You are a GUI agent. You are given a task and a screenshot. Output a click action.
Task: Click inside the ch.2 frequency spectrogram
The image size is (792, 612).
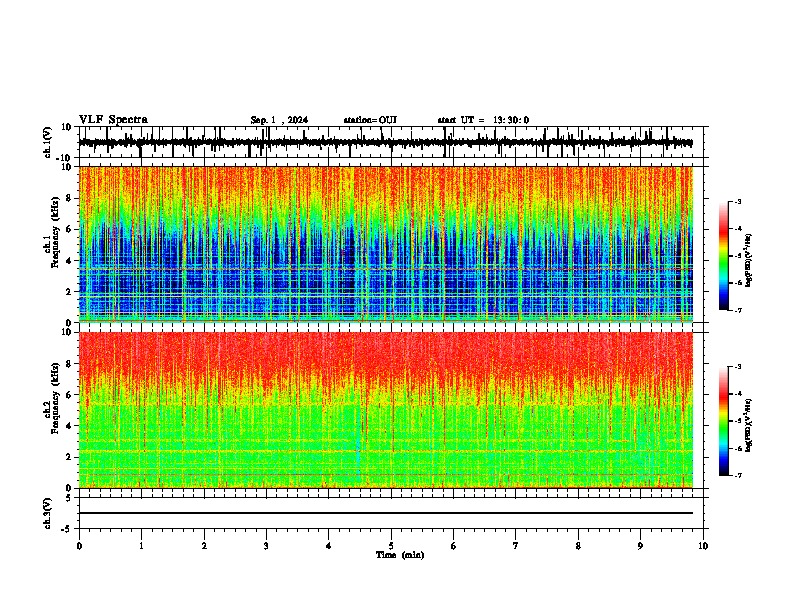click(386, 410)
